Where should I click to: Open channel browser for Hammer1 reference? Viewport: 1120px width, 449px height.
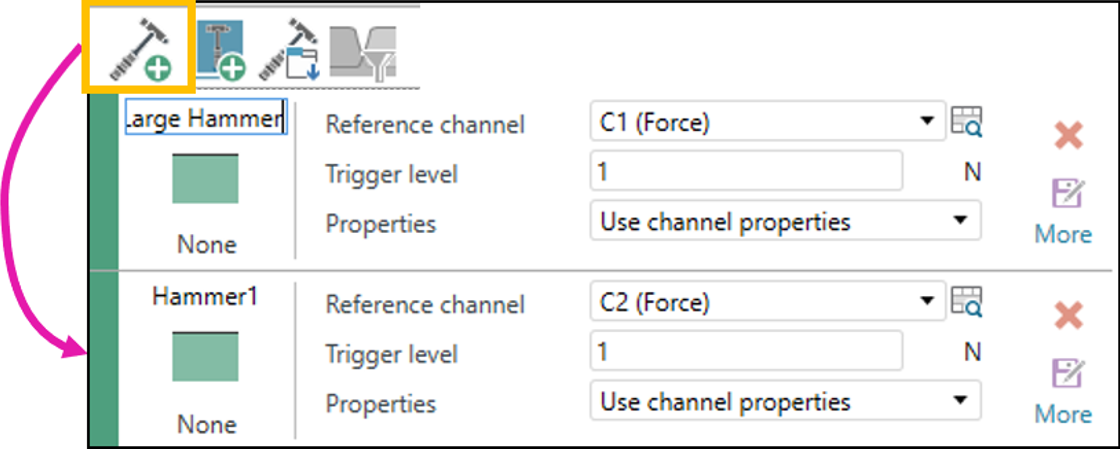point(967,301)
